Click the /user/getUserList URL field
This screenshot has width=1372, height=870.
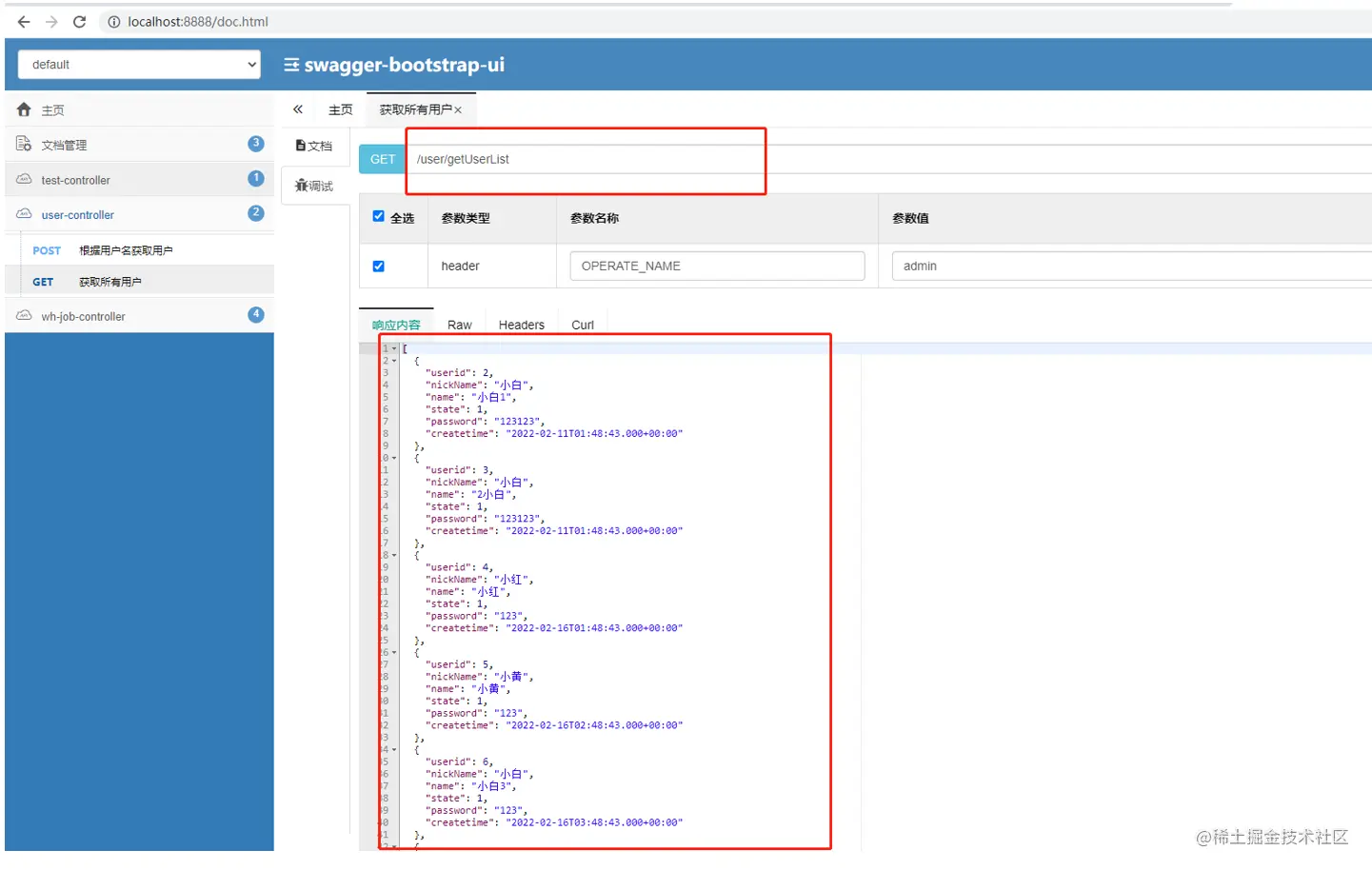(888, 159)
